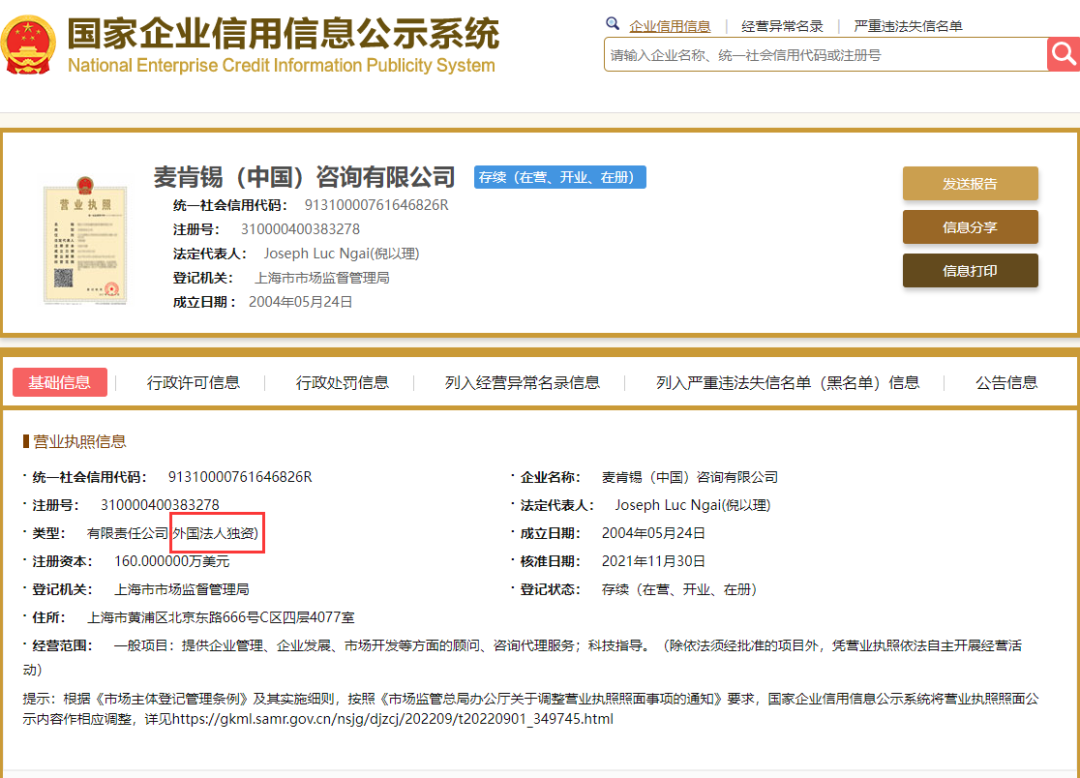Screen dimensions: 1080x778
Task: Click the national emblem logo
Action: [x=28, y=45]
